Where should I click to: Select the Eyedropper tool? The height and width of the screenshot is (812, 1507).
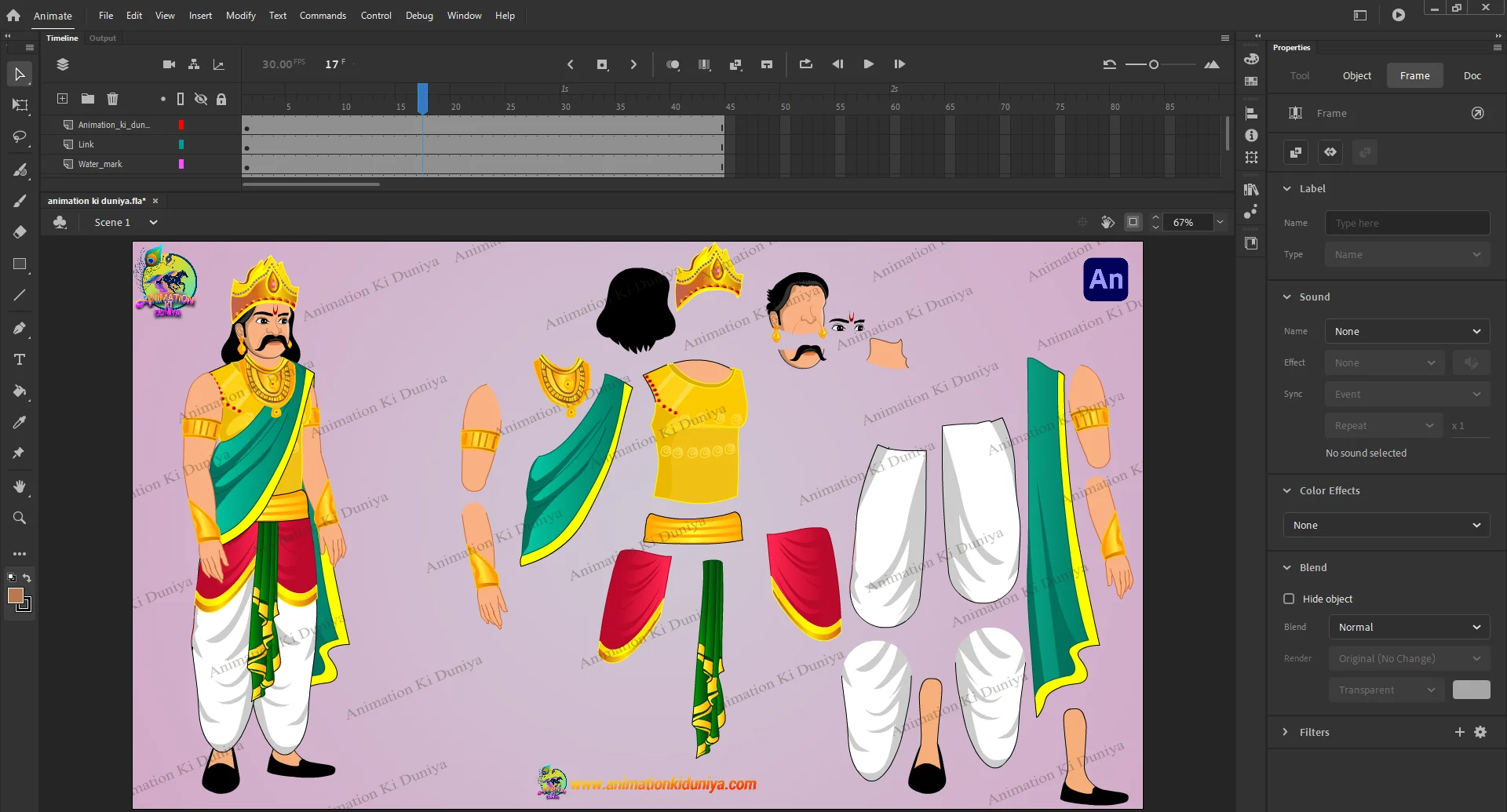[20, 422]
